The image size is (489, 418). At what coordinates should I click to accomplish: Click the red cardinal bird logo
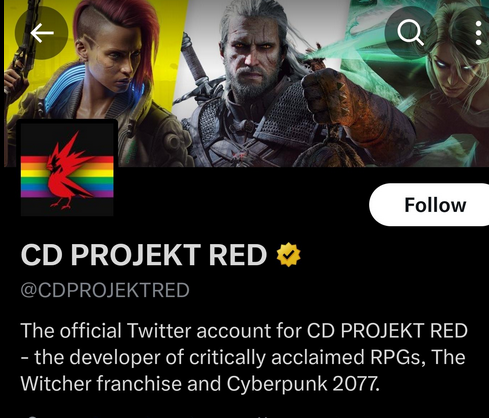point(70,171)
